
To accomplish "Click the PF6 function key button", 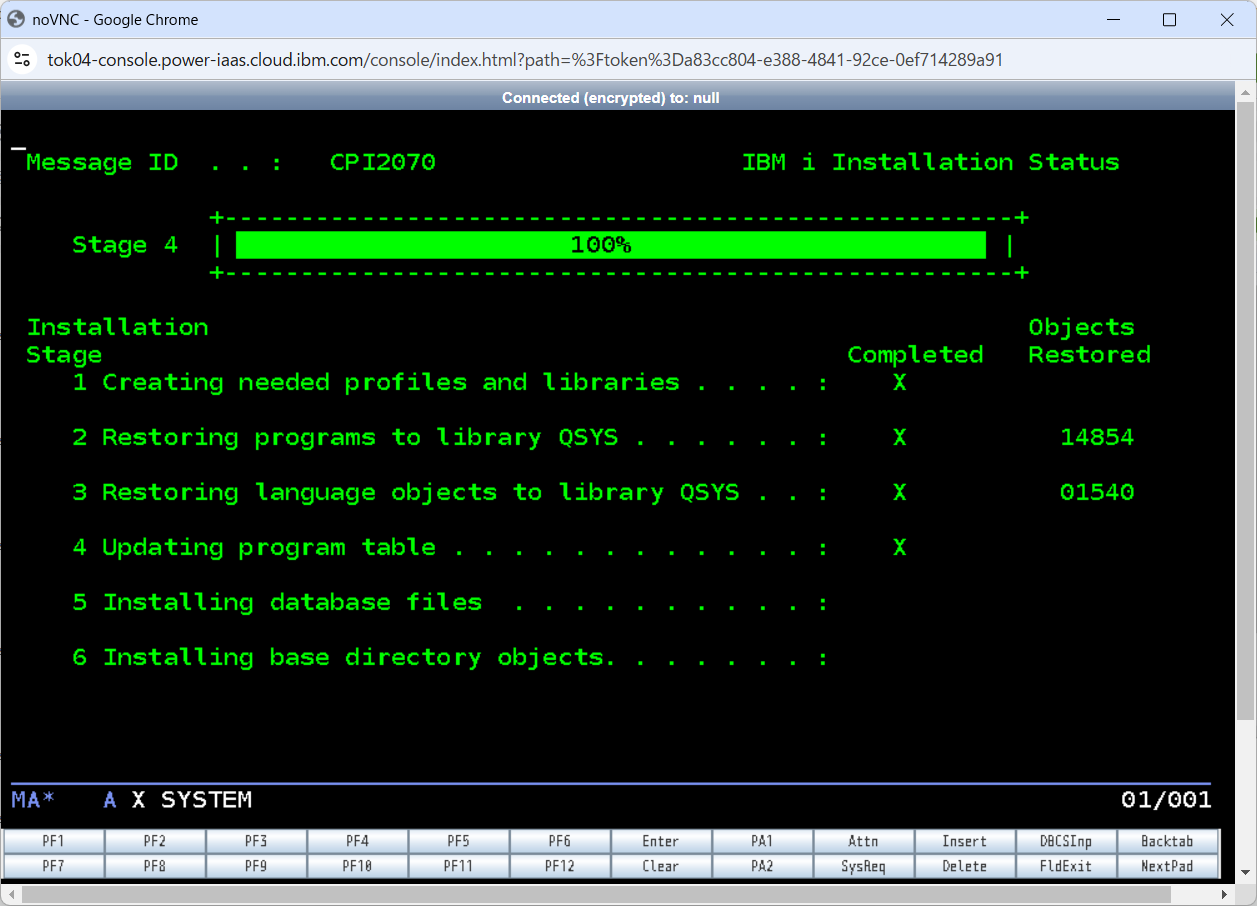I will 560,841.
